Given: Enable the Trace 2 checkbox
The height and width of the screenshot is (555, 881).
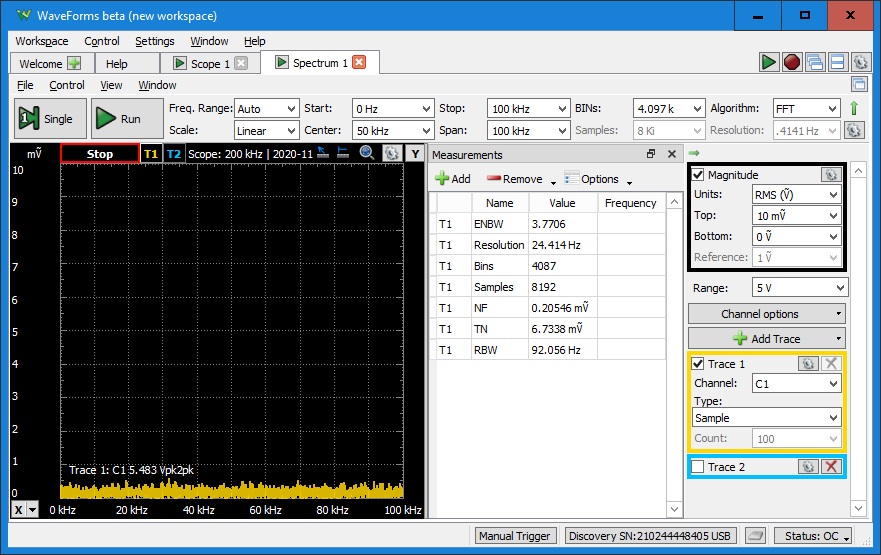Looking at the screenshot, I should [699, 467].
